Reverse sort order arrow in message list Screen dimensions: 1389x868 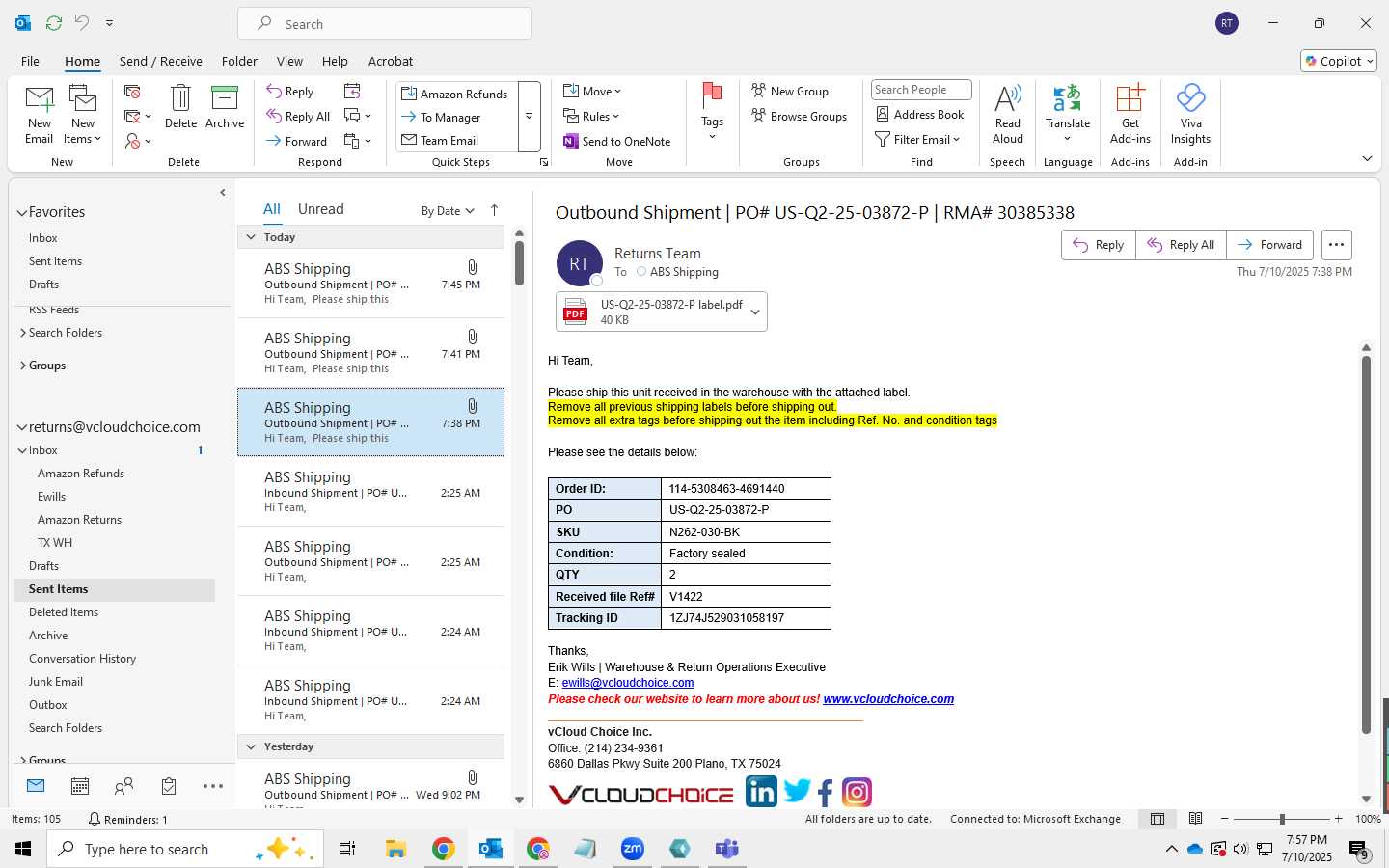pos(494,210)
